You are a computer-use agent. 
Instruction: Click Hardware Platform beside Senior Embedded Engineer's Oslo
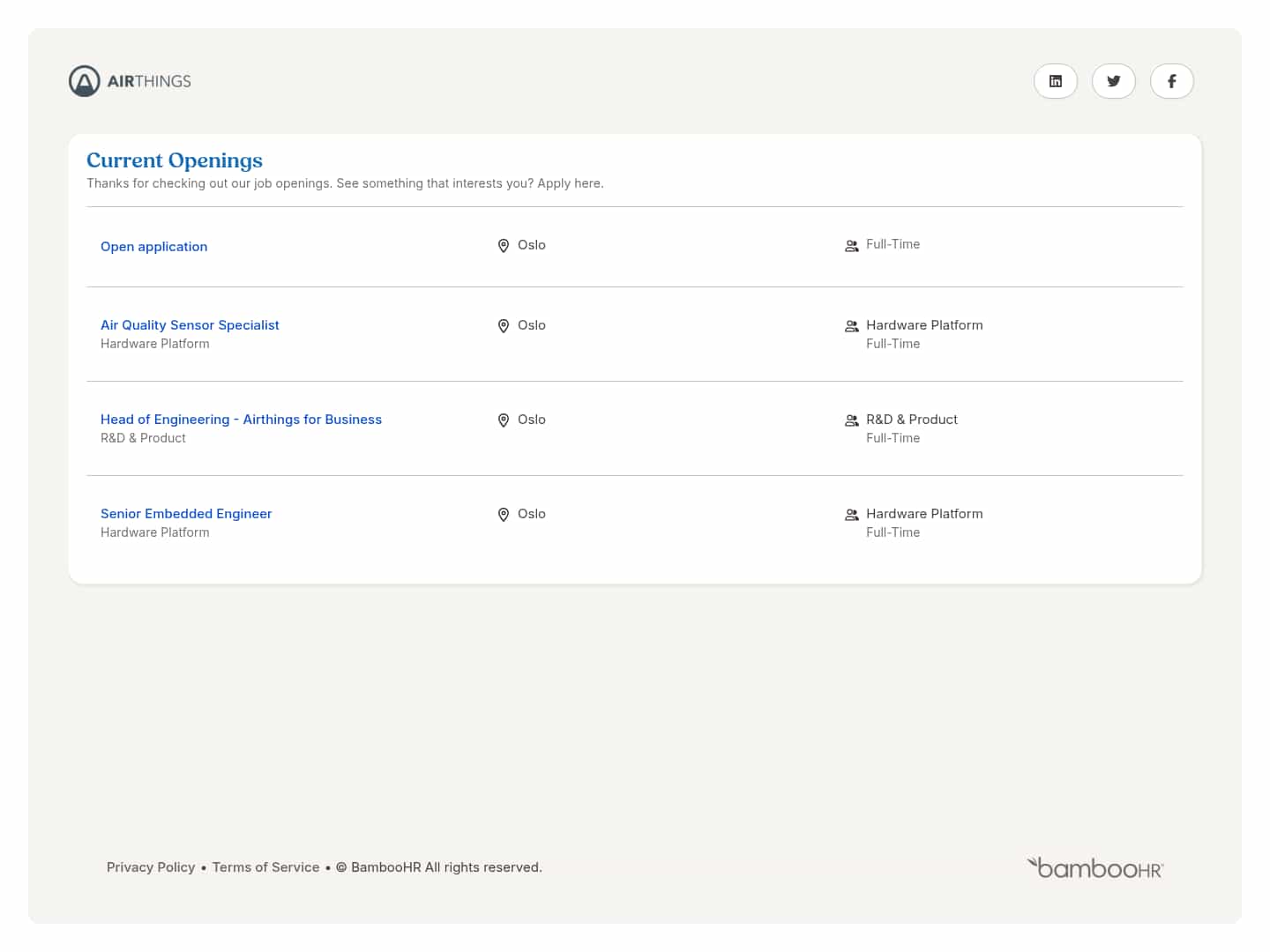pos(924,514)
